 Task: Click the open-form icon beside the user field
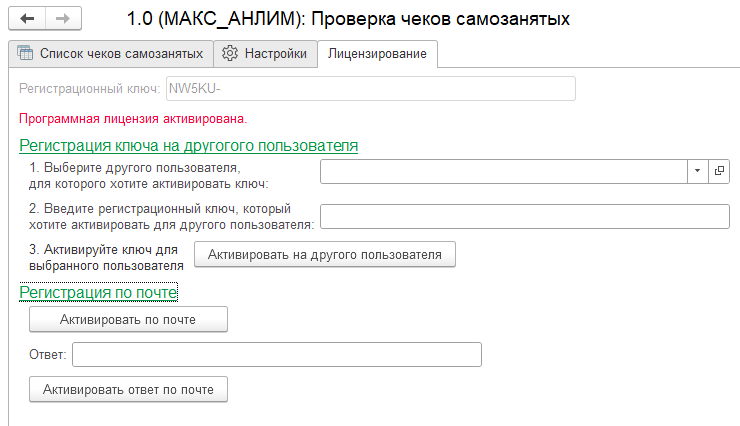pyautogui.click(x=719, y=172)
